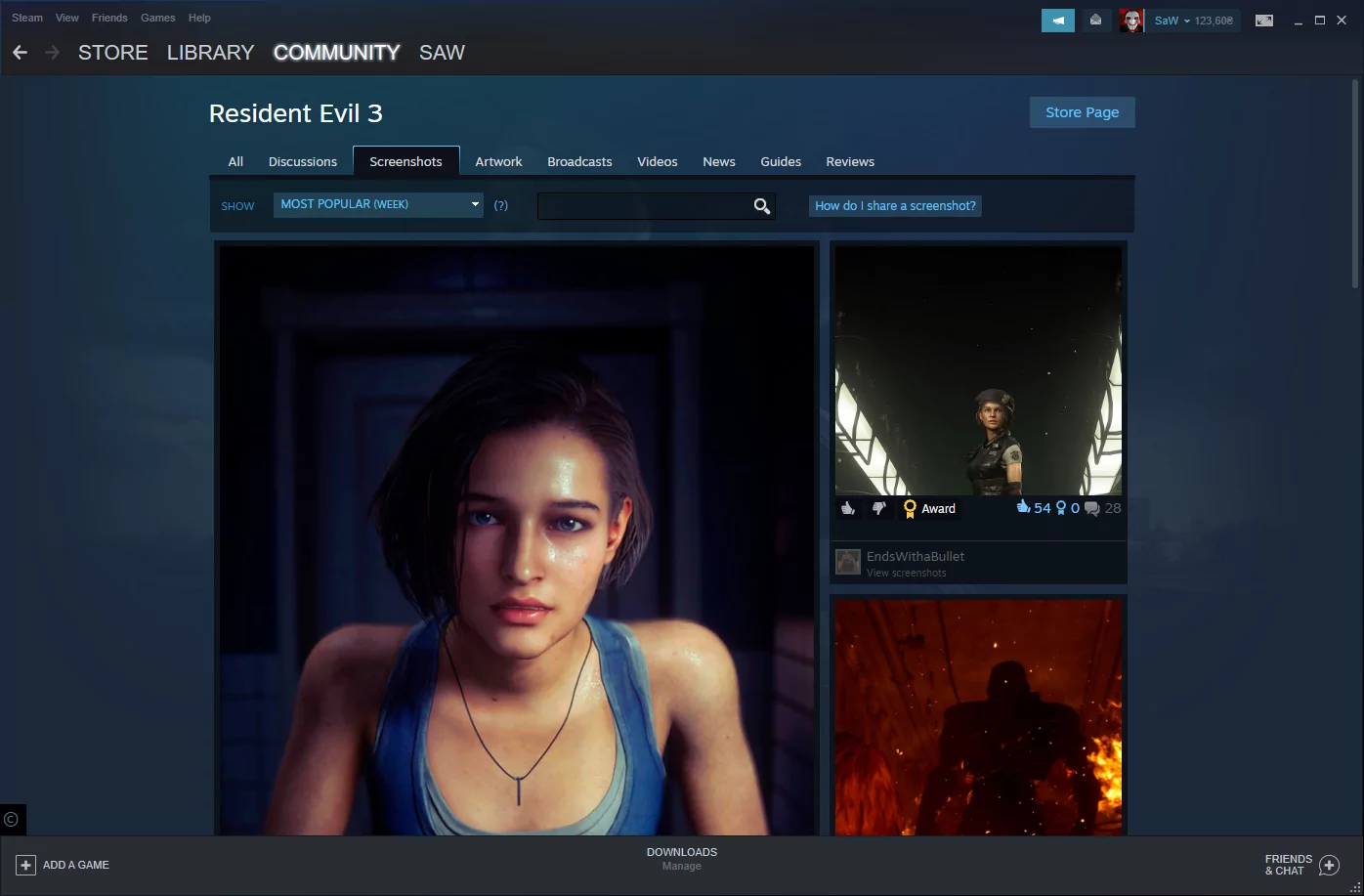Click the award ribbon count 0
Viewport: 1364px width, 896px height.
pos(1068,508)
